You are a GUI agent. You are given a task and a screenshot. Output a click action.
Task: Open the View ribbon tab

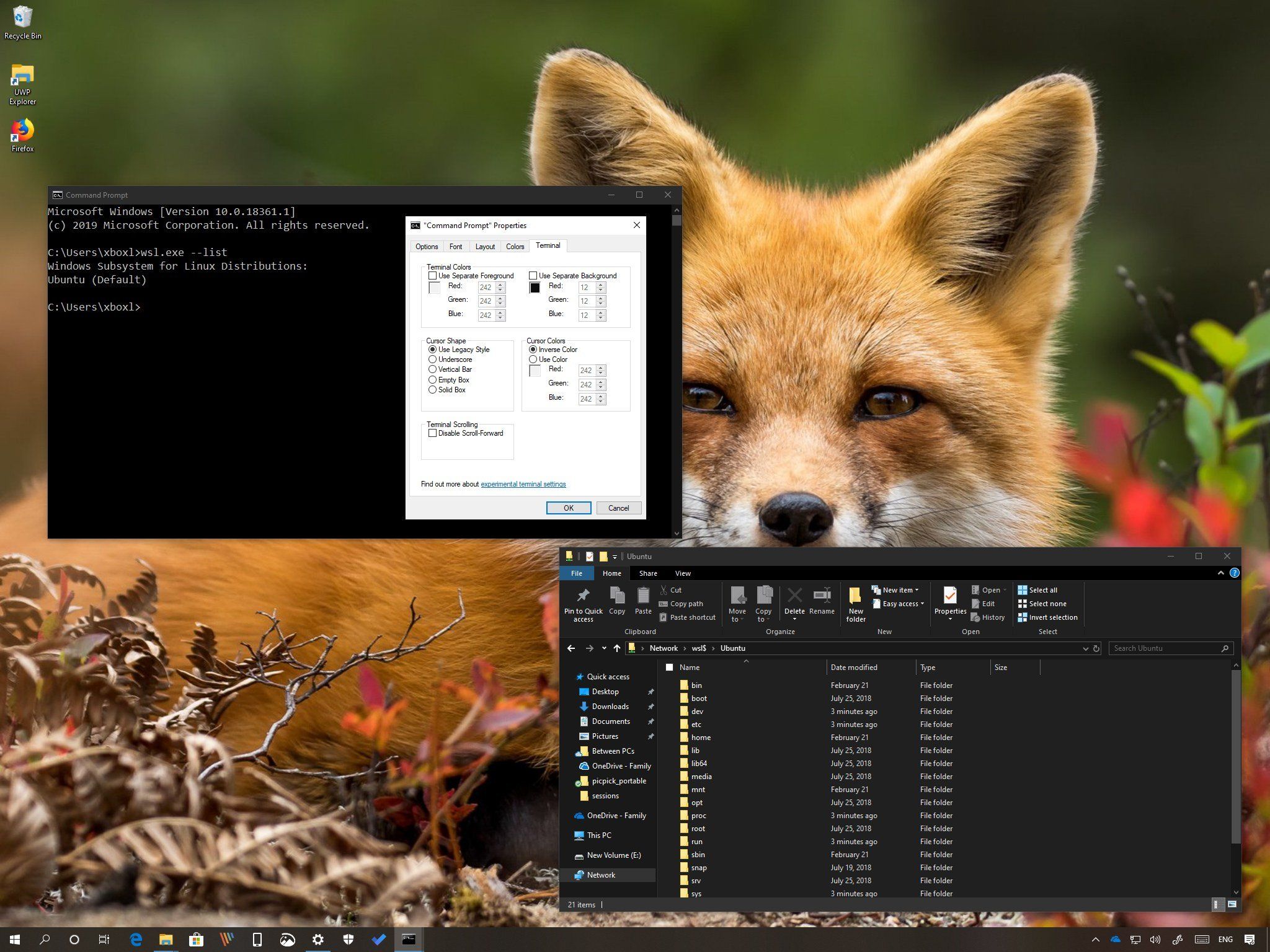(682, 573)
